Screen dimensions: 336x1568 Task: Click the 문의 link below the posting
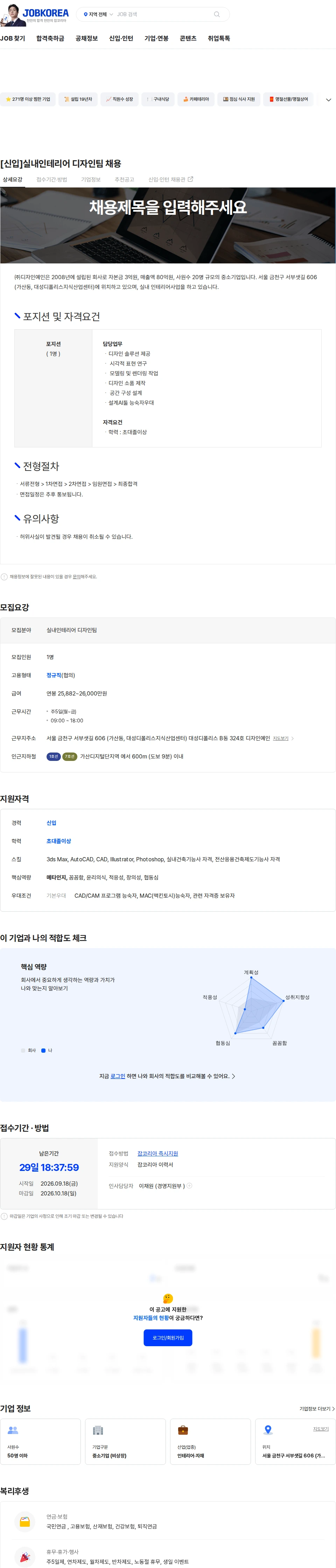[x=76, y=577]
